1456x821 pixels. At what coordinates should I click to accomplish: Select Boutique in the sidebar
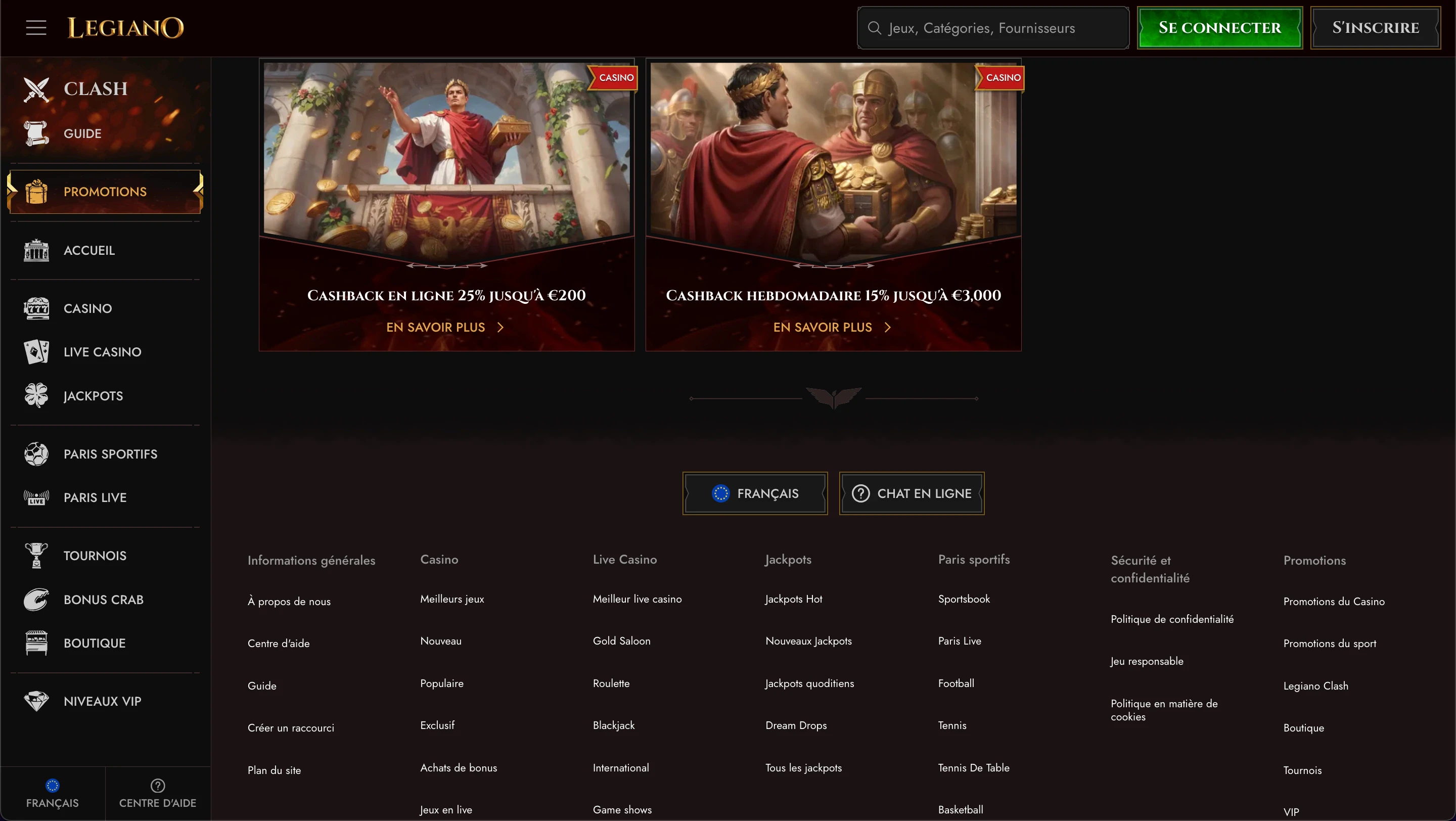105,643
